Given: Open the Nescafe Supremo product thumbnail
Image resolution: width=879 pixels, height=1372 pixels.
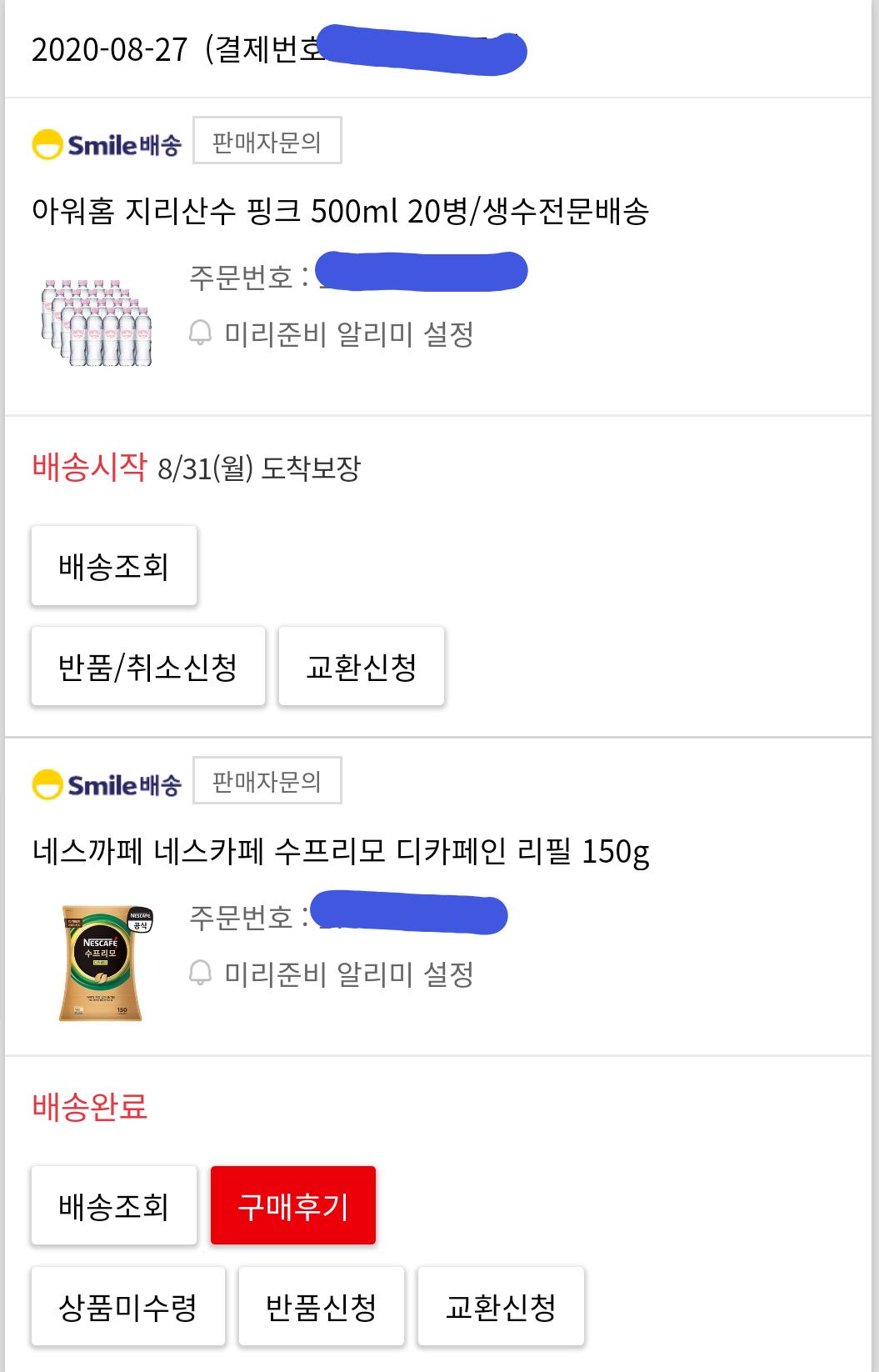Looking at the screenshot, I should 102,963.
